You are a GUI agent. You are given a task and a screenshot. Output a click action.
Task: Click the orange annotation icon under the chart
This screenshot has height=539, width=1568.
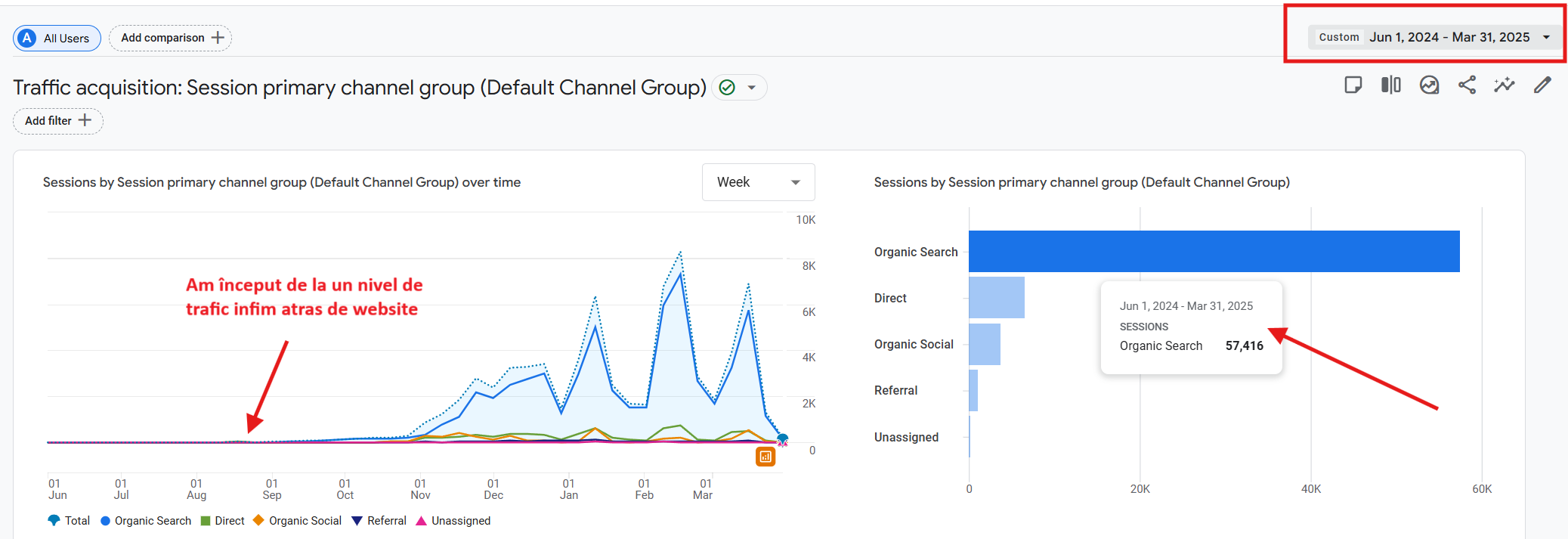765,457
